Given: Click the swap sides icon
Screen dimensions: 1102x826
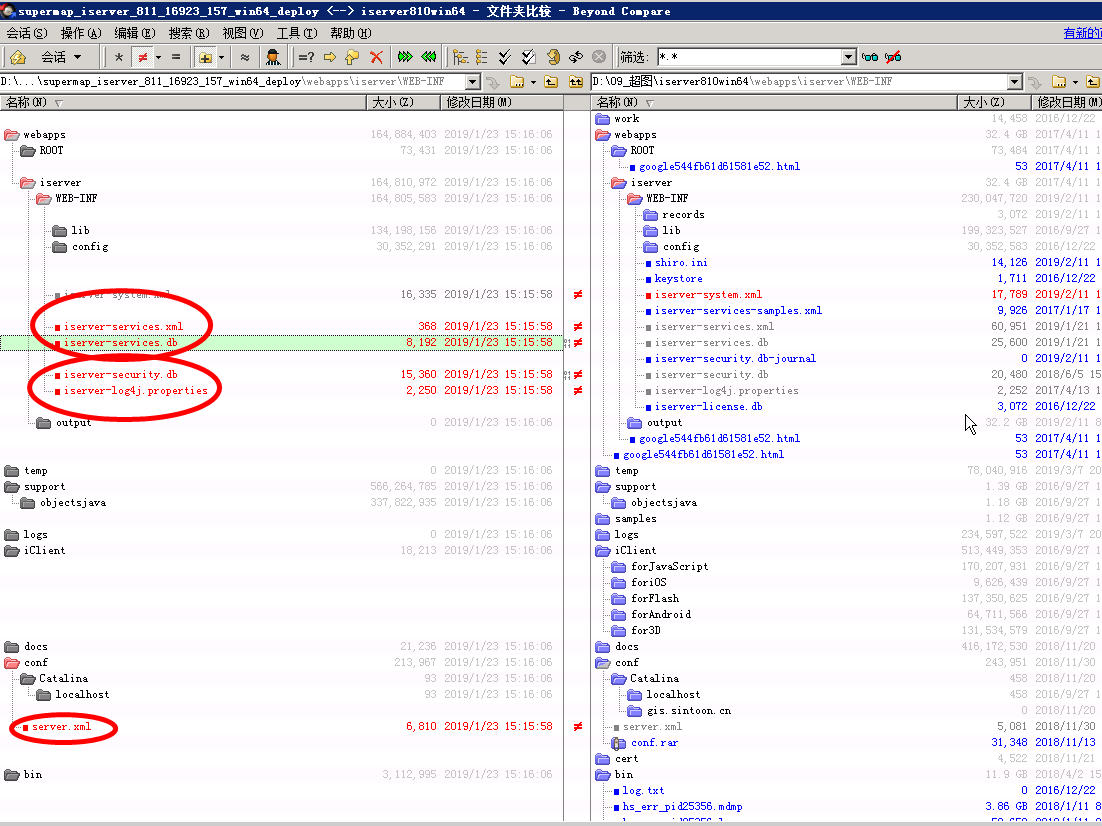Looking at the screenshot, I should click(x=576, y=57).
